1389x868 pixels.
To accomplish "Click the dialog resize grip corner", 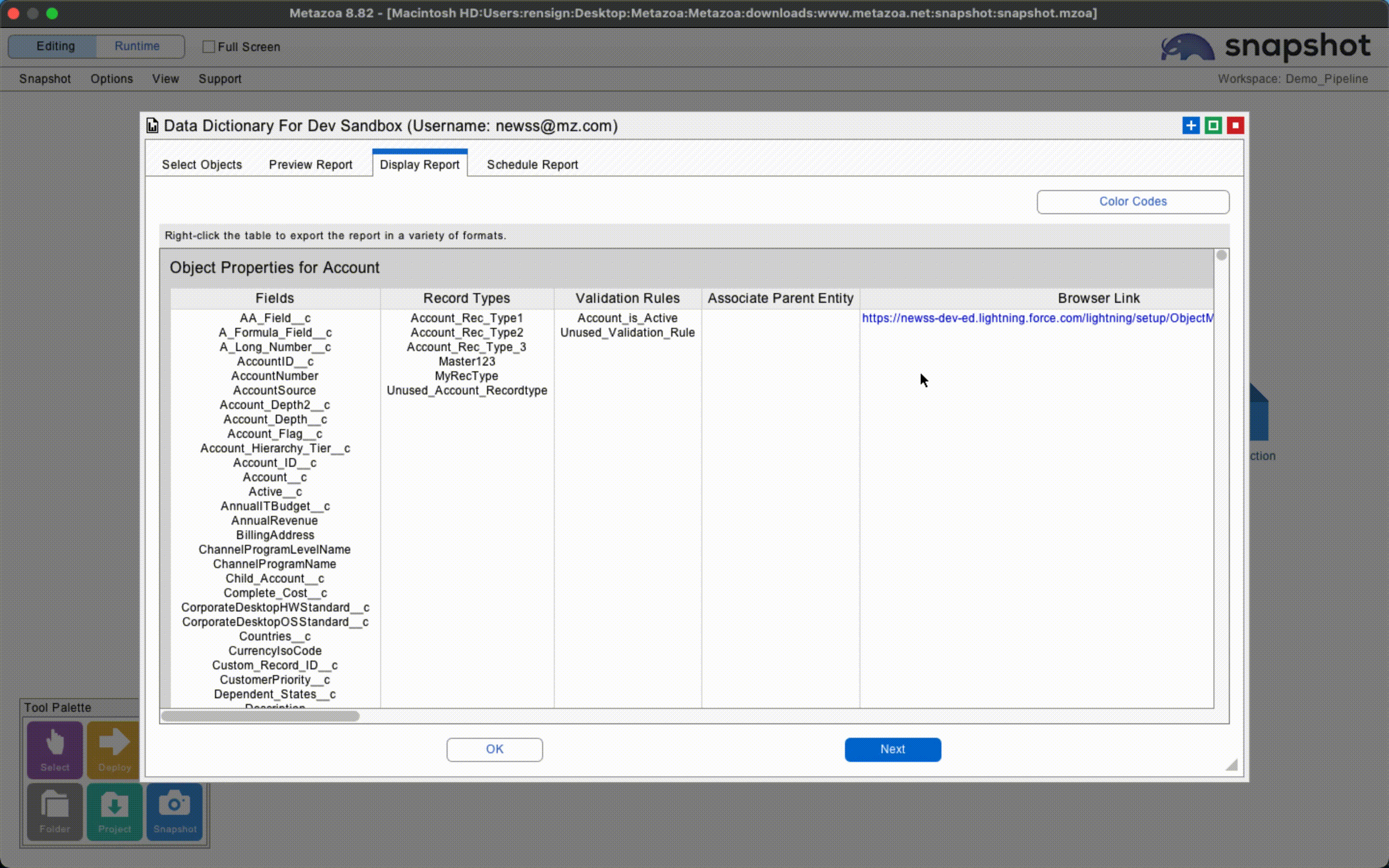I will [1232, 765].
